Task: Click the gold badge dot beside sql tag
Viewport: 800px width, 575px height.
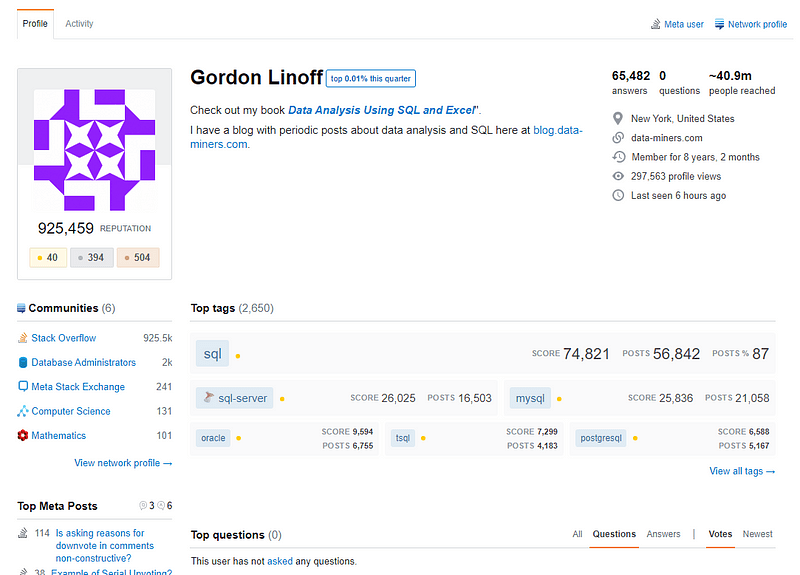Action: 238,356
